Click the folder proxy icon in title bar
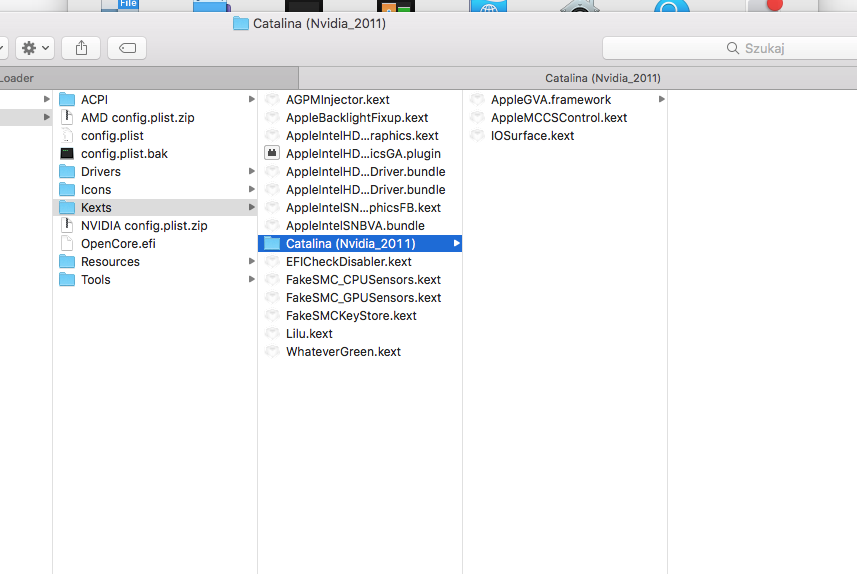This screenshot has width=857, height=574. click(x=240, y=24)
